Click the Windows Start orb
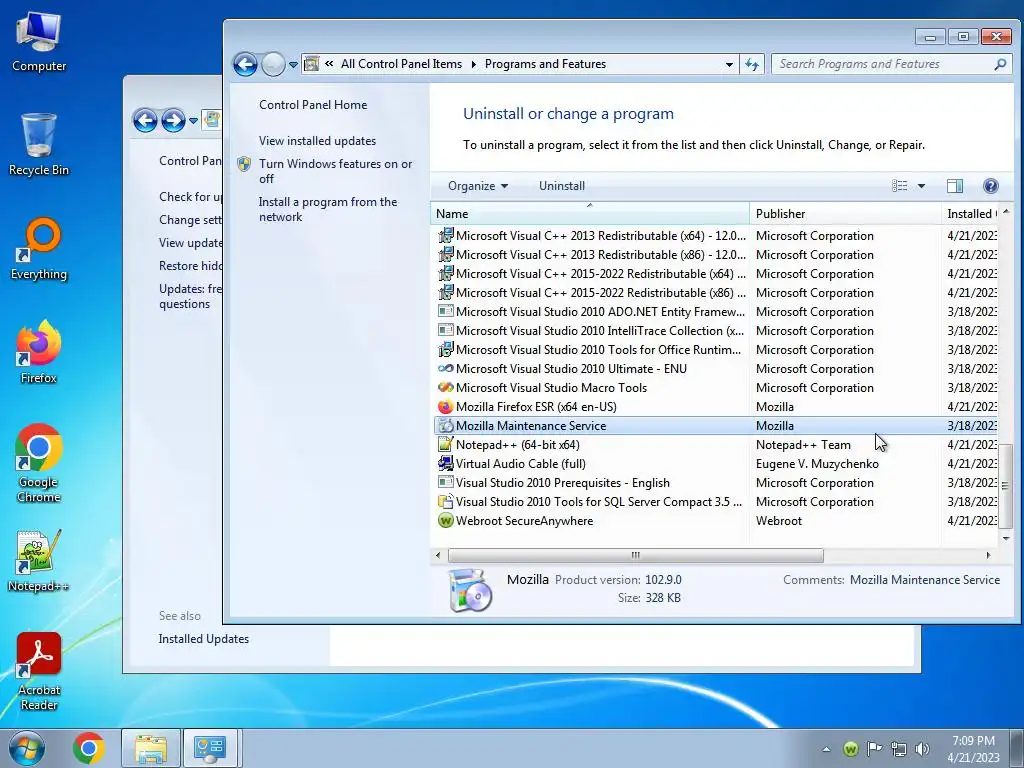 point(27,748)
